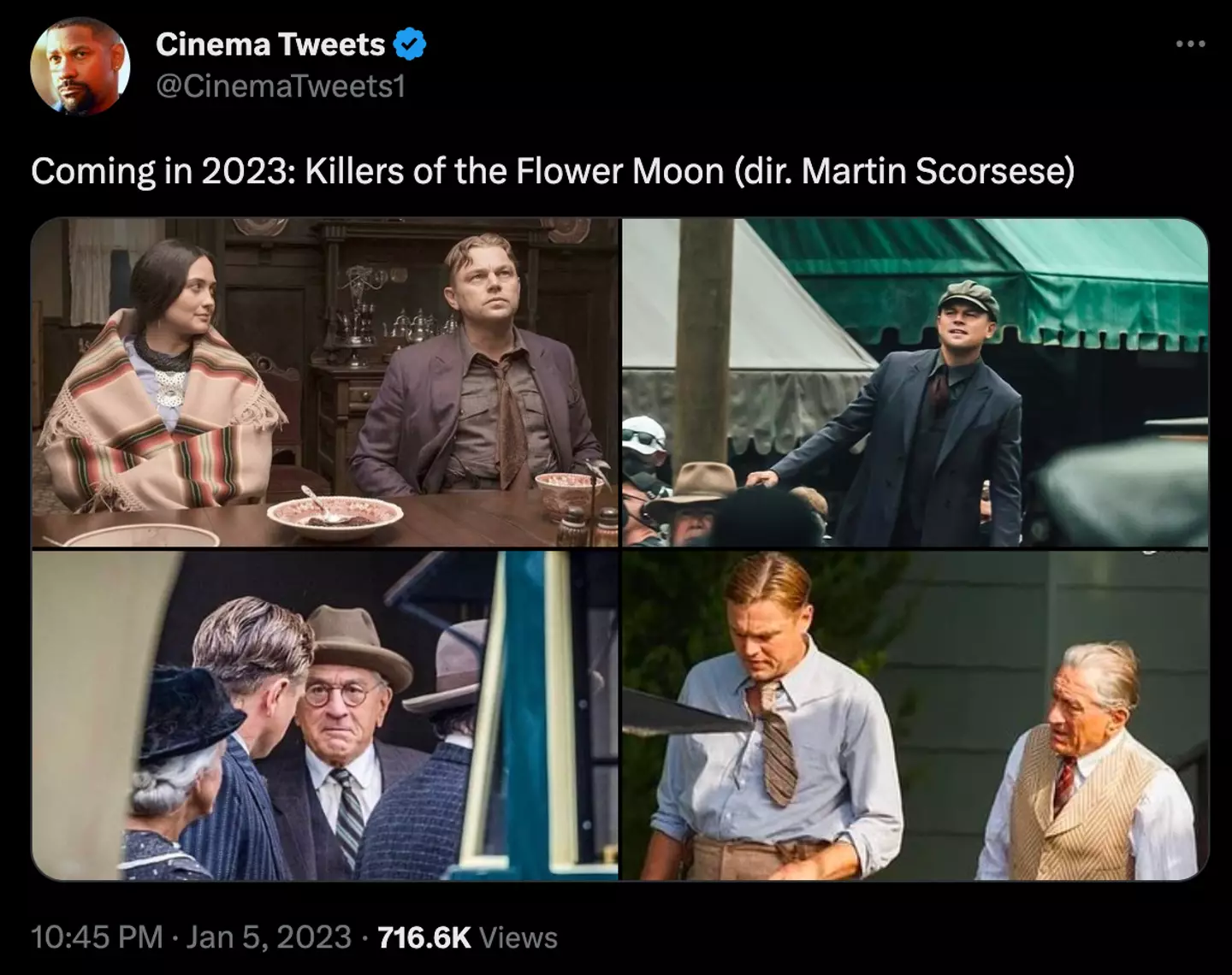Open the Cinema Tweets profile avatar

(80, 66)
